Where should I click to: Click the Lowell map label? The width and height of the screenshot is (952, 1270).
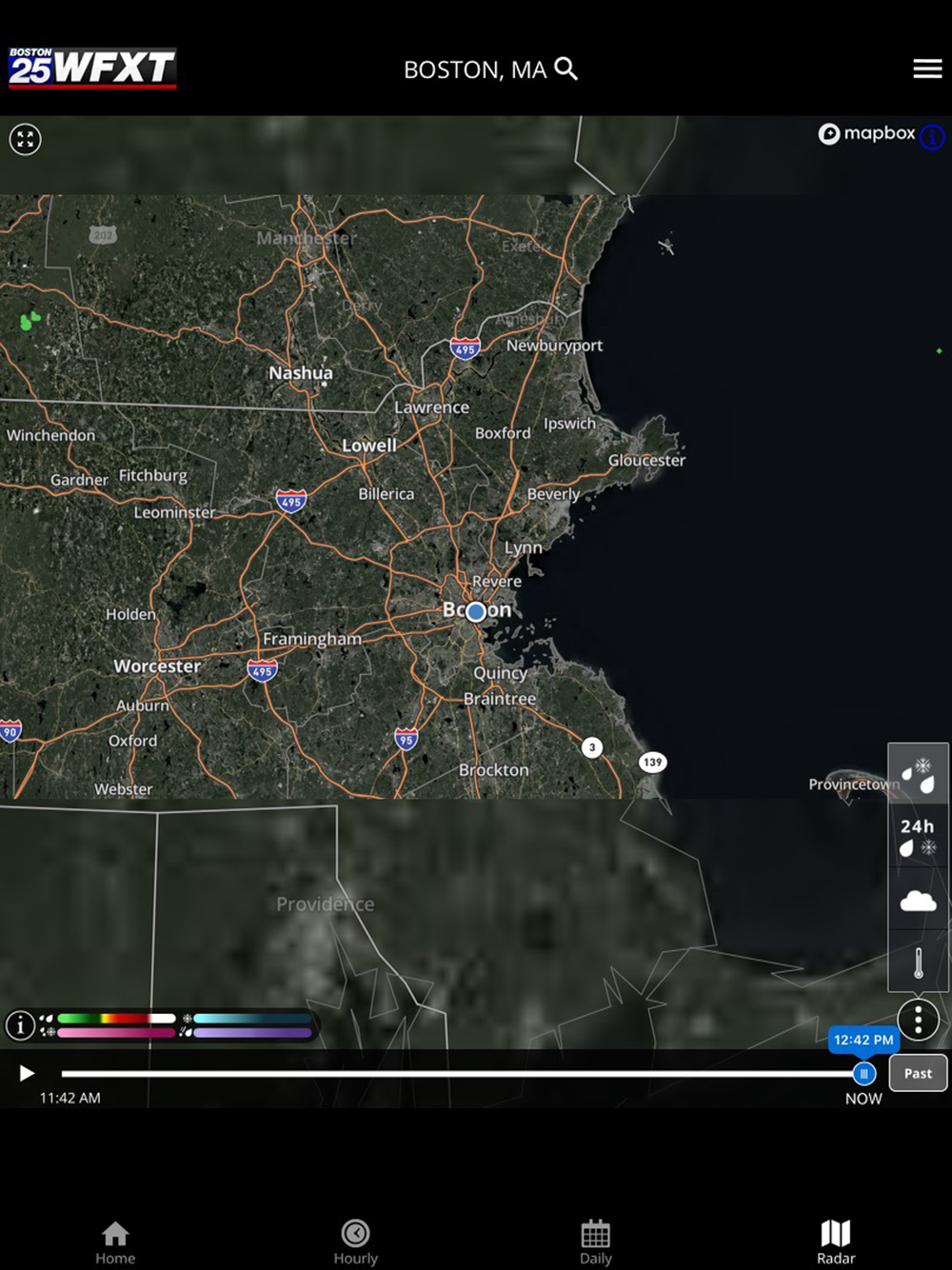(x=369, y=446)
